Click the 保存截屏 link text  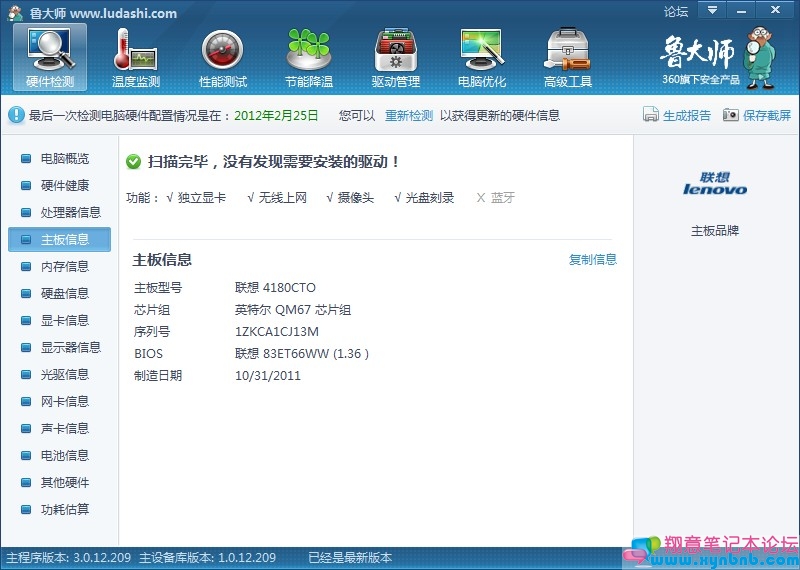pos(767,115)
